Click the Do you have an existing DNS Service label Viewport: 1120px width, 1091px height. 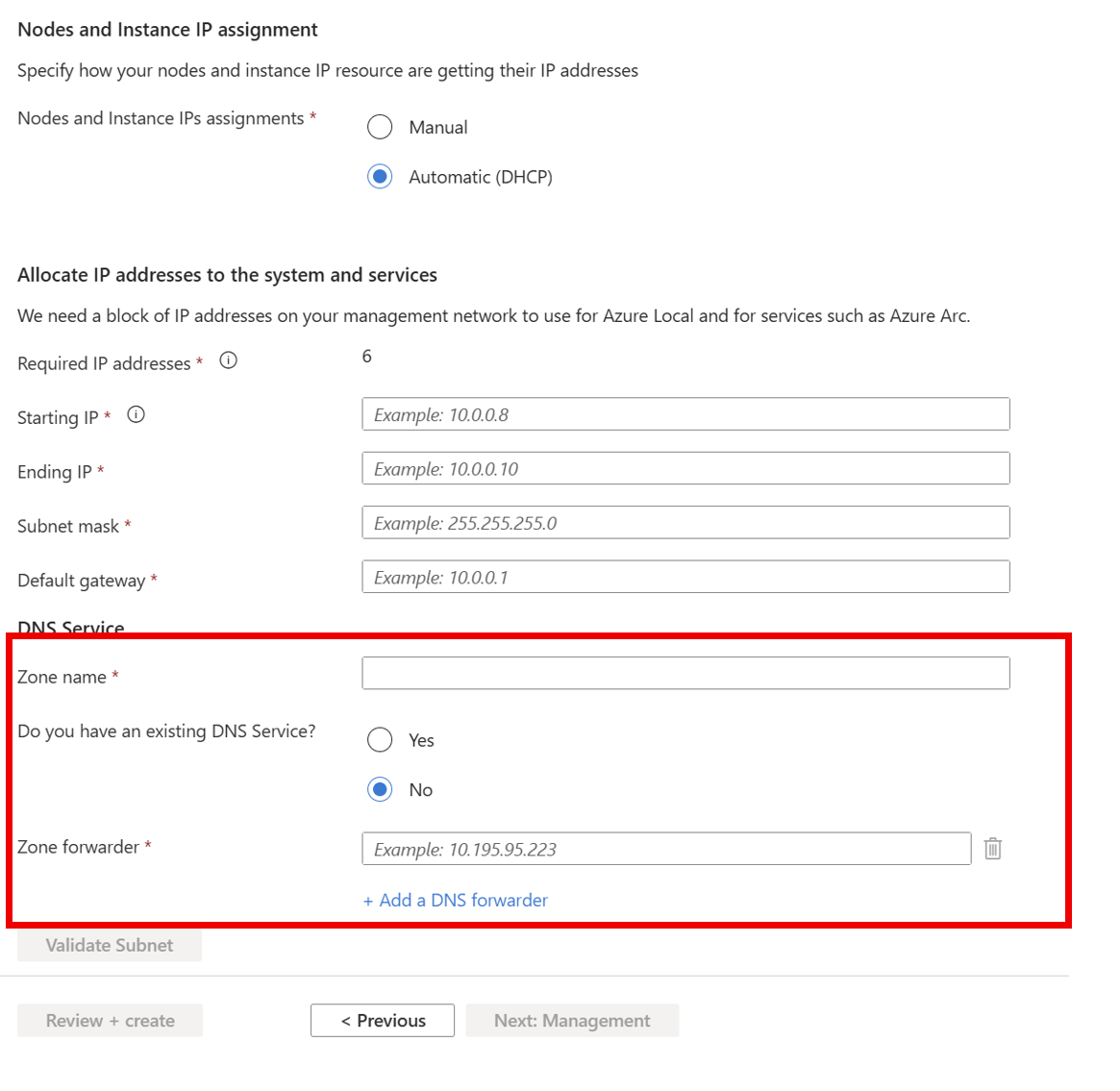166,731
